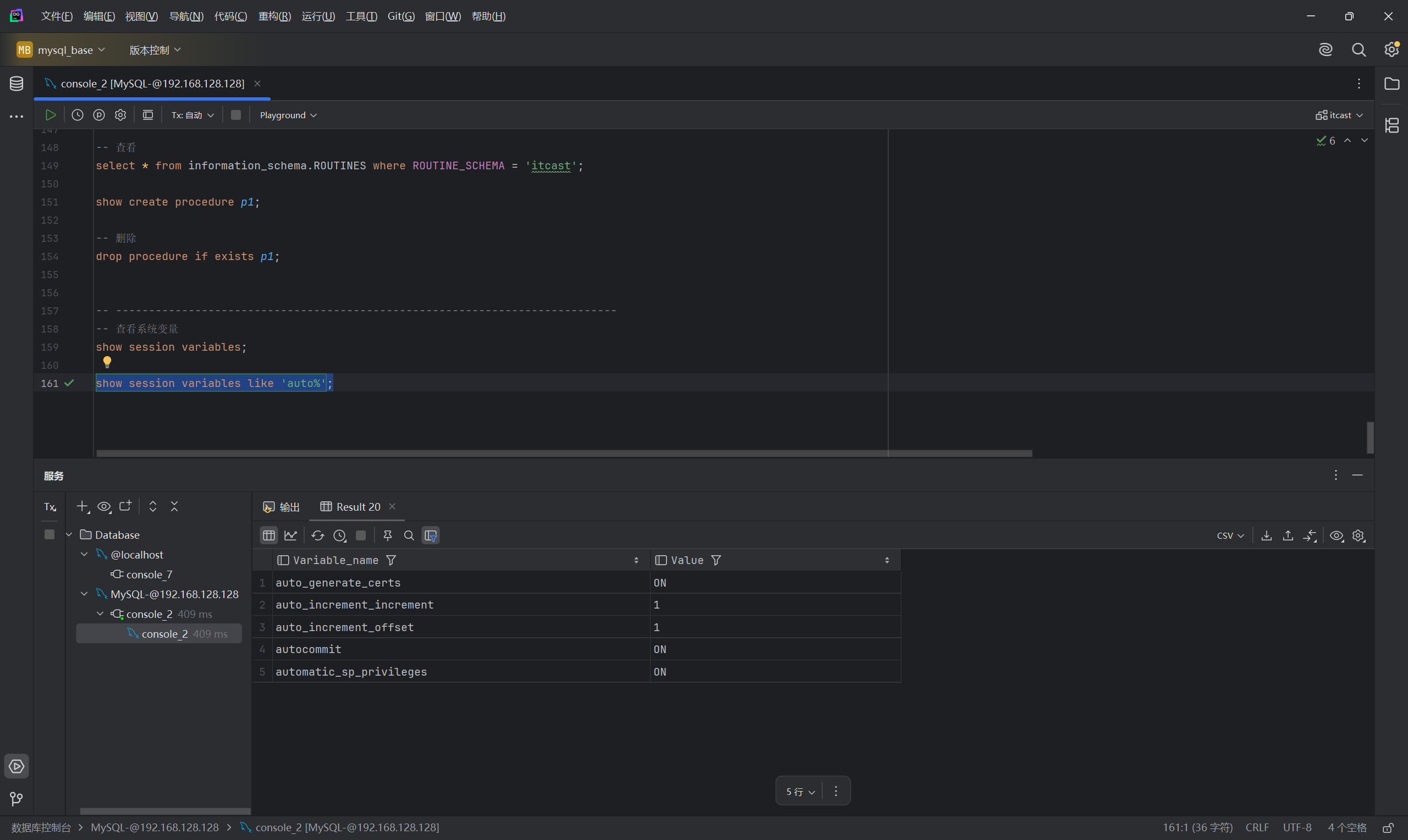The image size is (1408, 840).
Task: Toggle the table view mode icon in results toolbar
Action: click(x=269, y=535)
